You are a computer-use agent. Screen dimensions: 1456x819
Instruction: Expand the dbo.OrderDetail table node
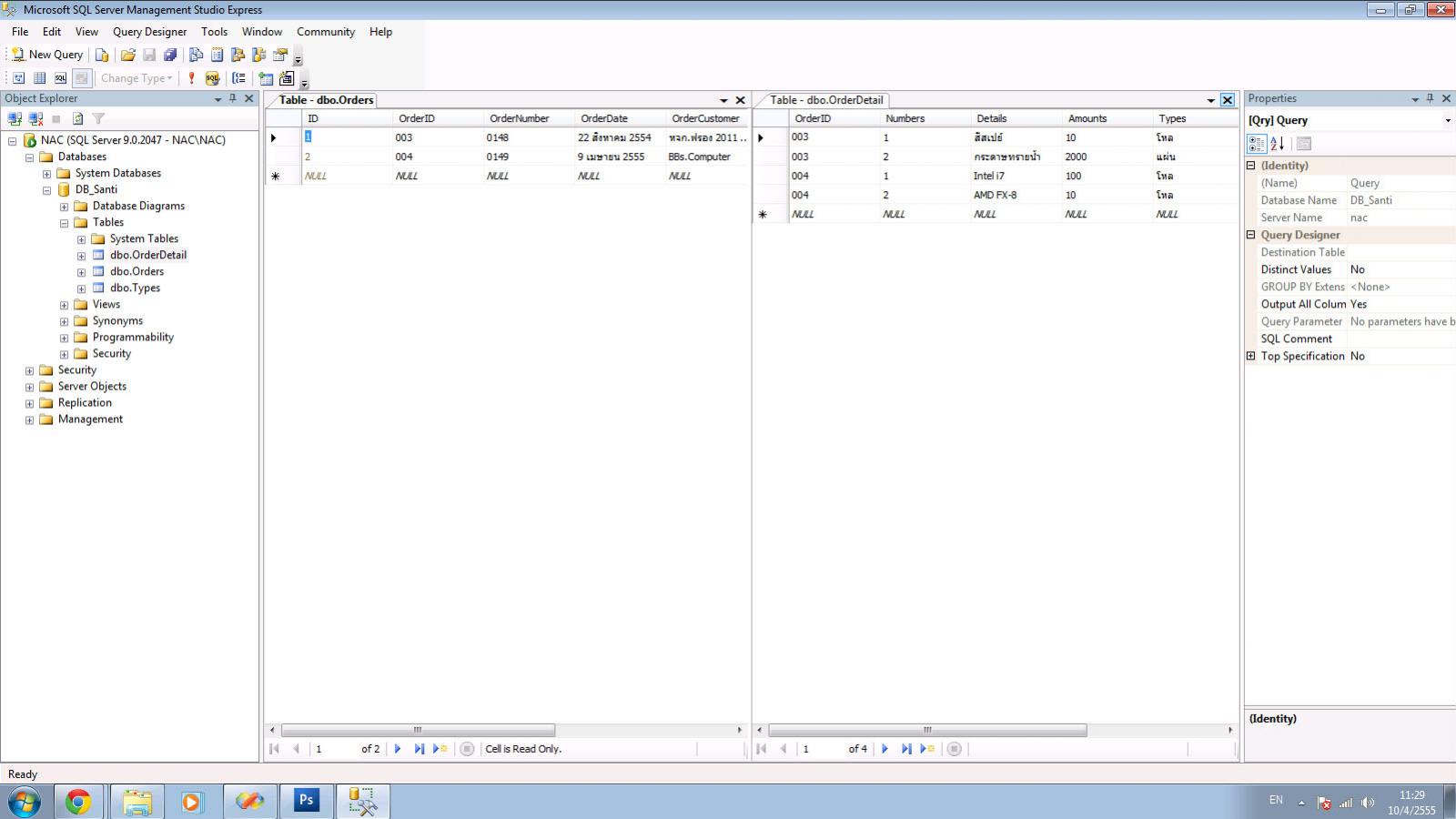click(81, 256)
